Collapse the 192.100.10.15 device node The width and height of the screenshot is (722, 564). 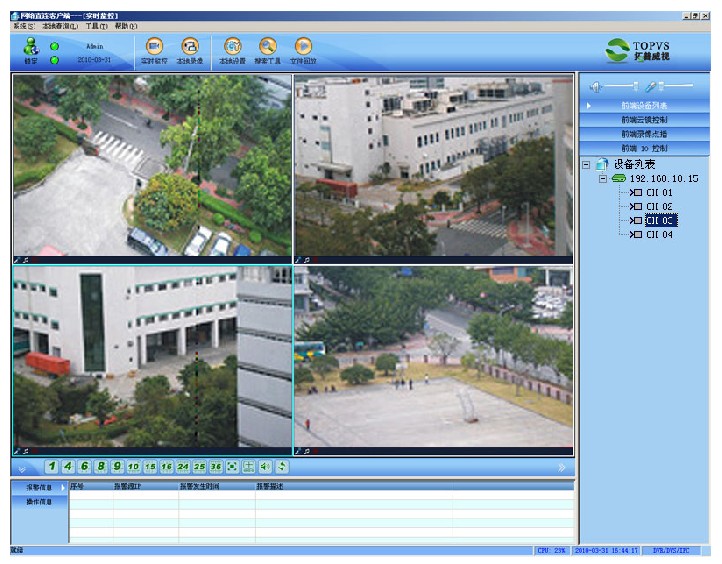click(x=603, y=179)
